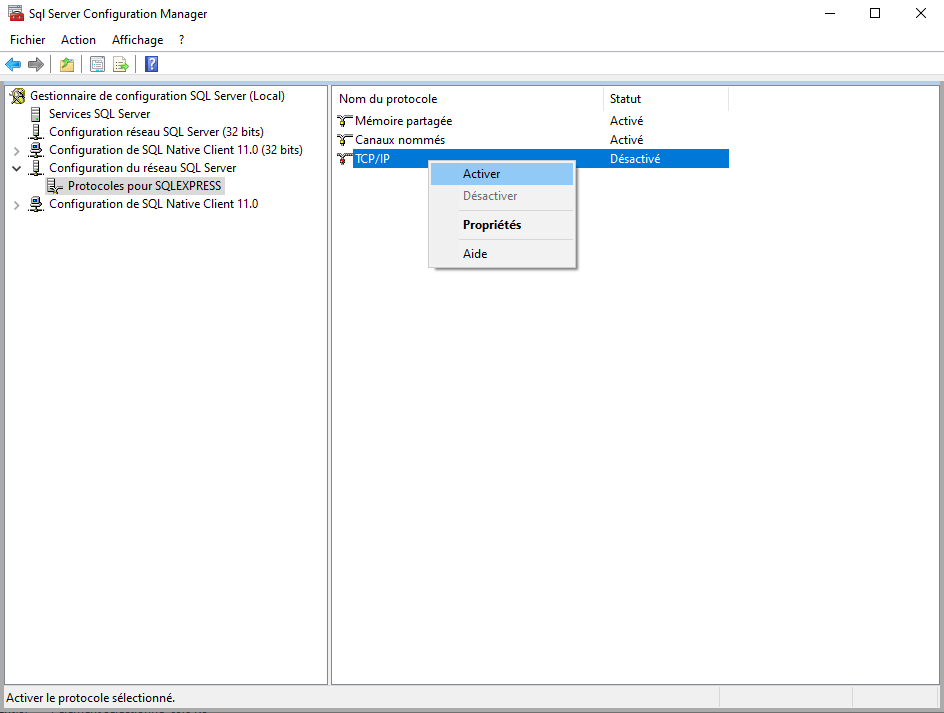This screenshot has height=713, width=944.
Task: Expand the last Configuration de SQL Native Client 11.0
Action: (x=16, y=204)
